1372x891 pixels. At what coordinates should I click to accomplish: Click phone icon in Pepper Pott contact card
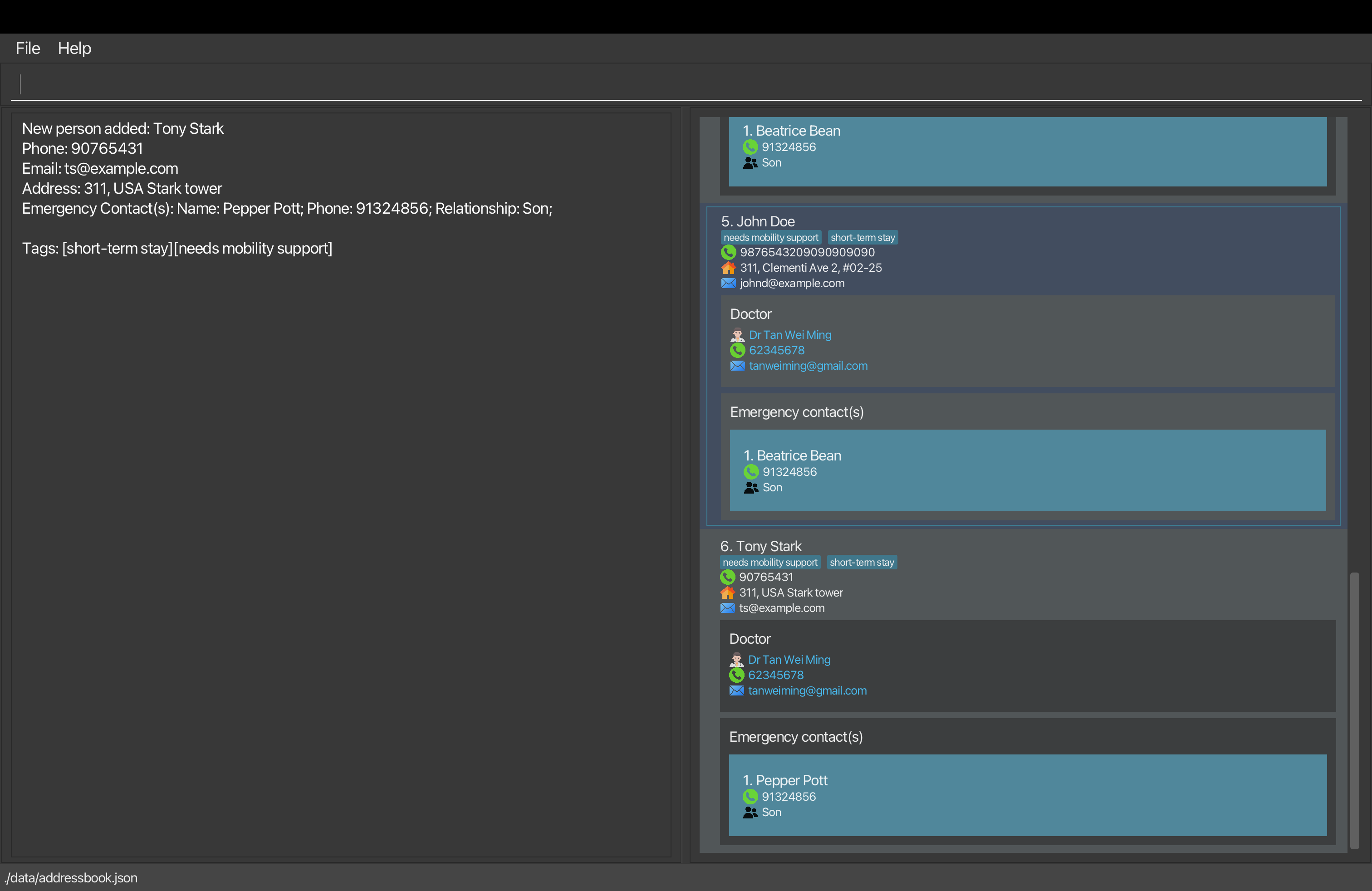coord(750,797)
